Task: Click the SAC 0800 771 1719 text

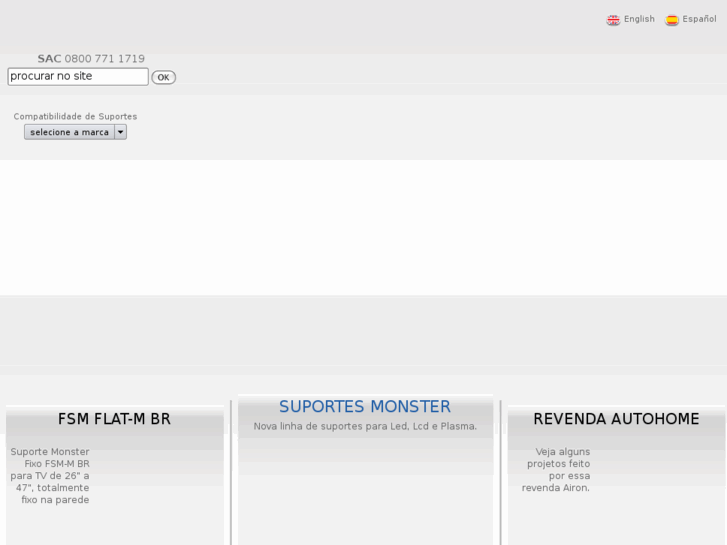Action: pos(91,59)
